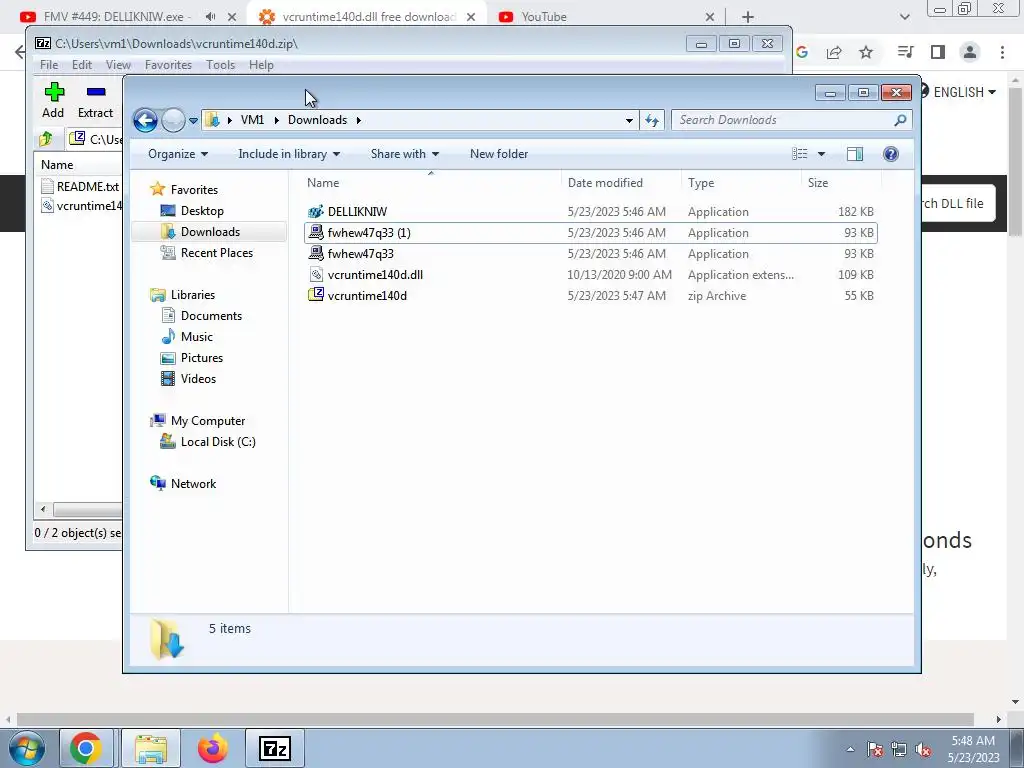Mute the FMV #449 tab audio icon
The height and width of the screenshot is (768, 1024).
(x=210, y=17)
